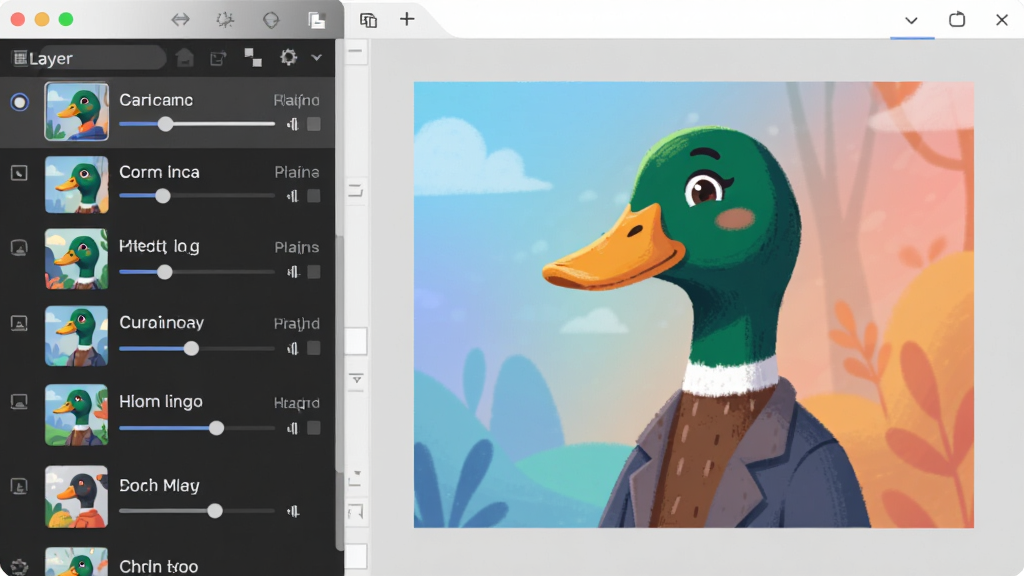Screen dimensions: 1024x576
Task: Click the Doch Mlay opacity slider handle
Action: click(x=215, y=511)
